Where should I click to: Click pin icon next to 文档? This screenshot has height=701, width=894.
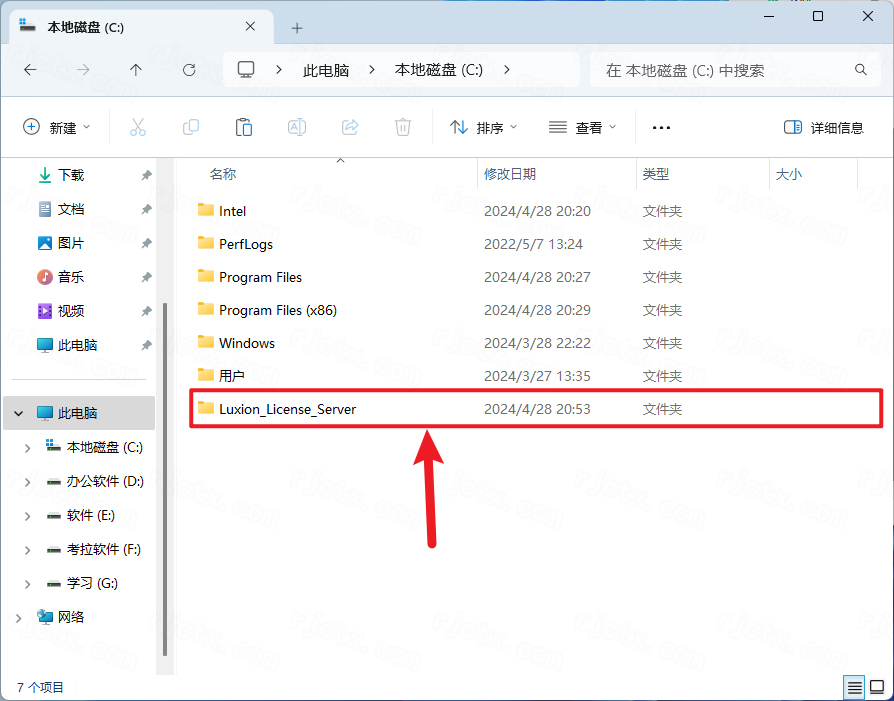(x=147, y=209)
